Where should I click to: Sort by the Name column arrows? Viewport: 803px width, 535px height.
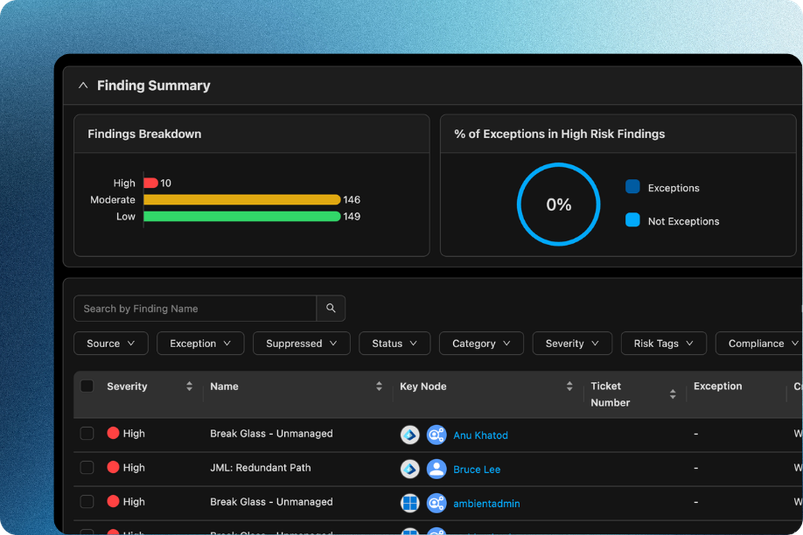379,387
